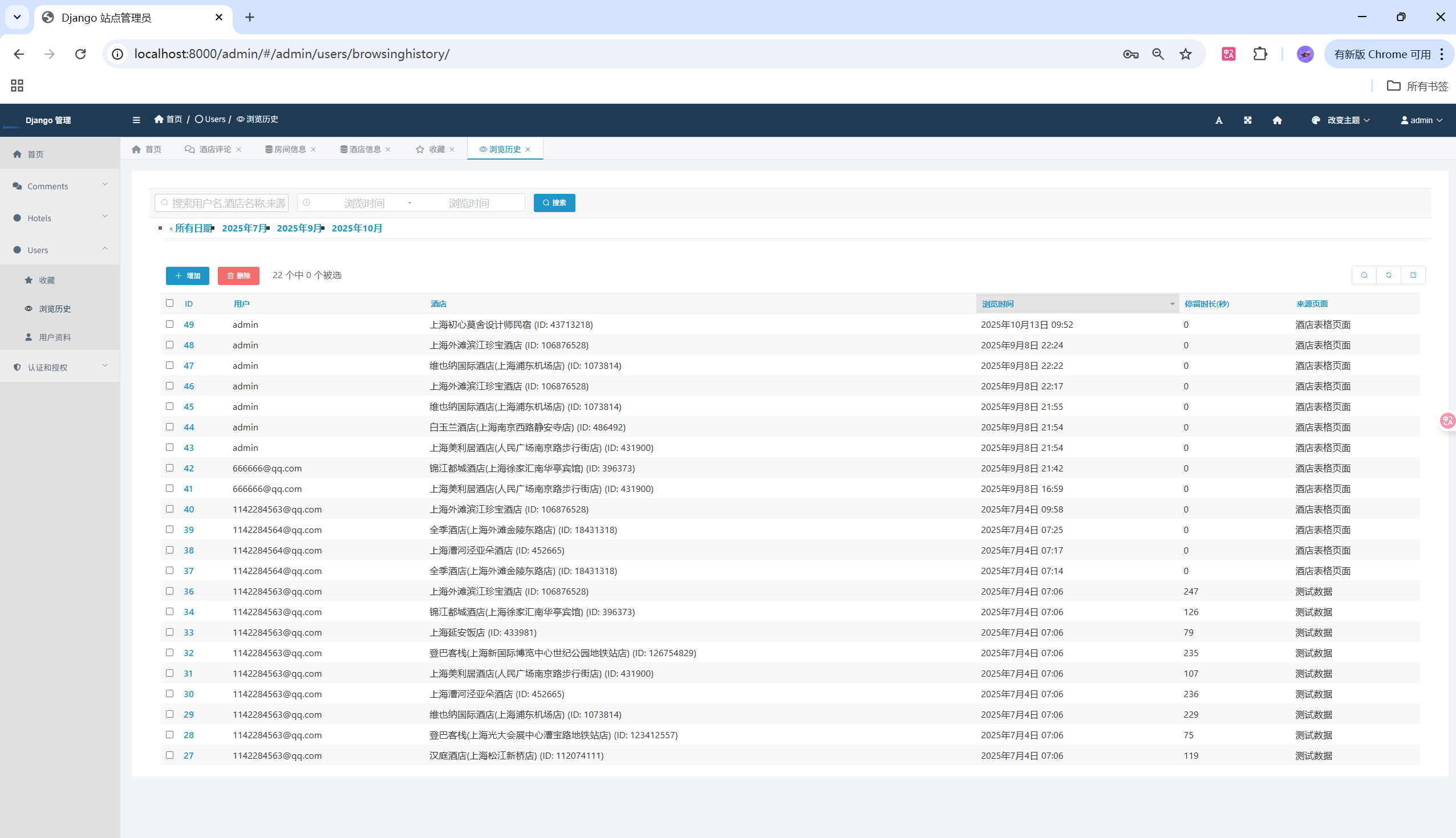Toggle the select-all checkbox in table header
This screenshot has width=1456, height=838.
(169, 303)
